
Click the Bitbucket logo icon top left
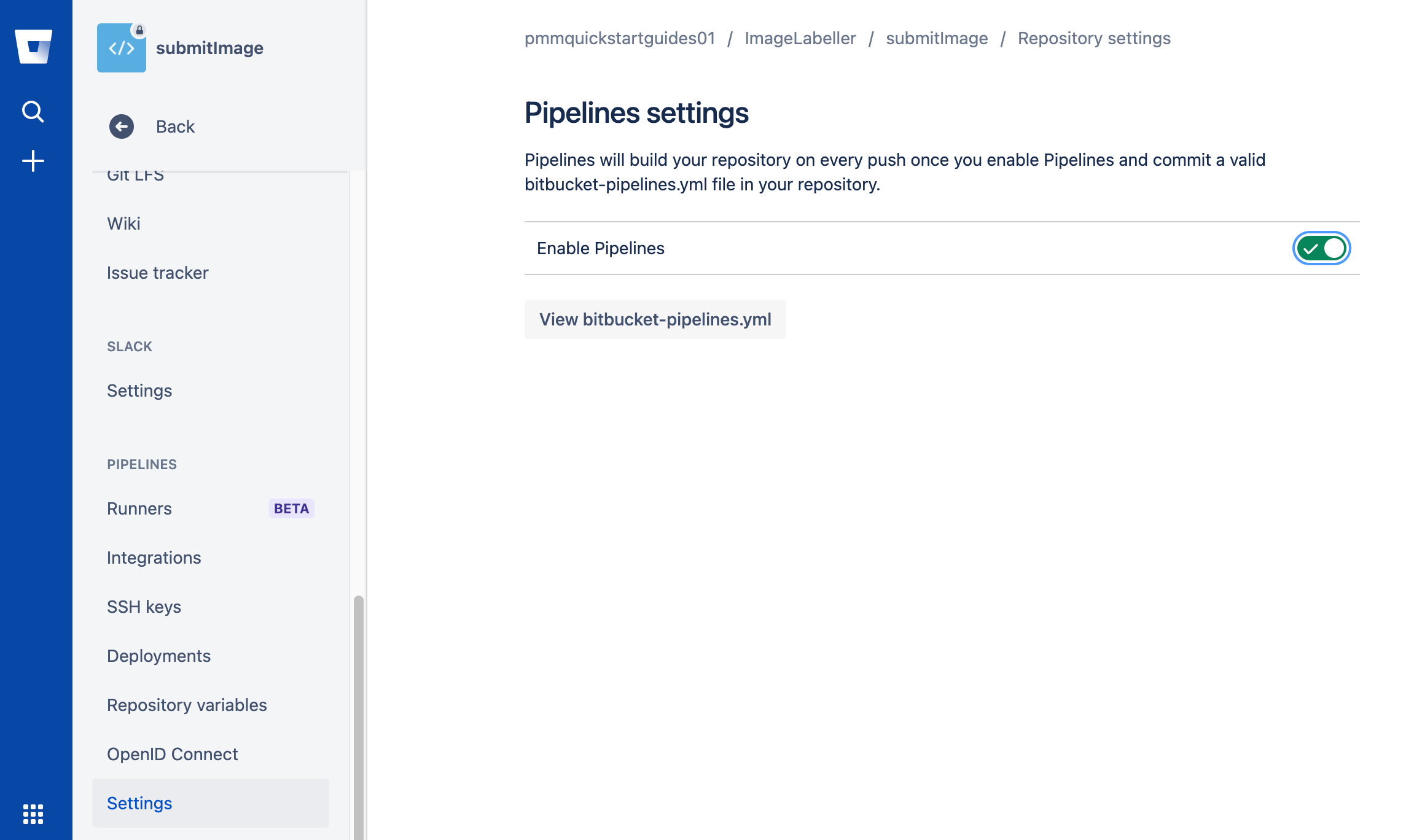pos(36,47)
